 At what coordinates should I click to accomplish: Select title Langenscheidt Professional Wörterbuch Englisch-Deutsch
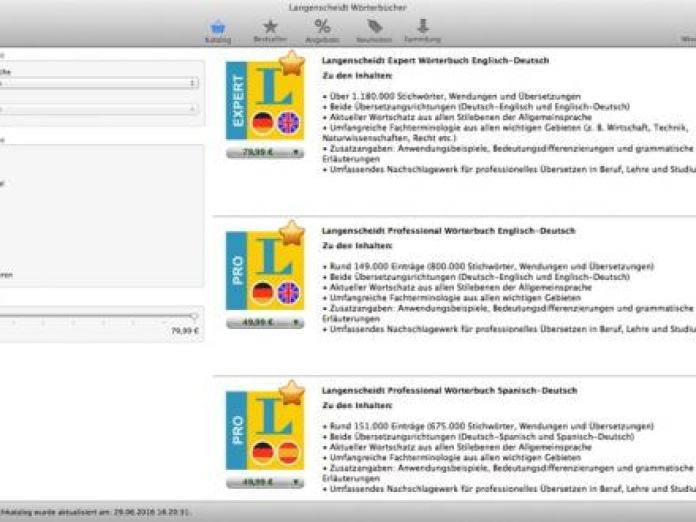[448, 231]
